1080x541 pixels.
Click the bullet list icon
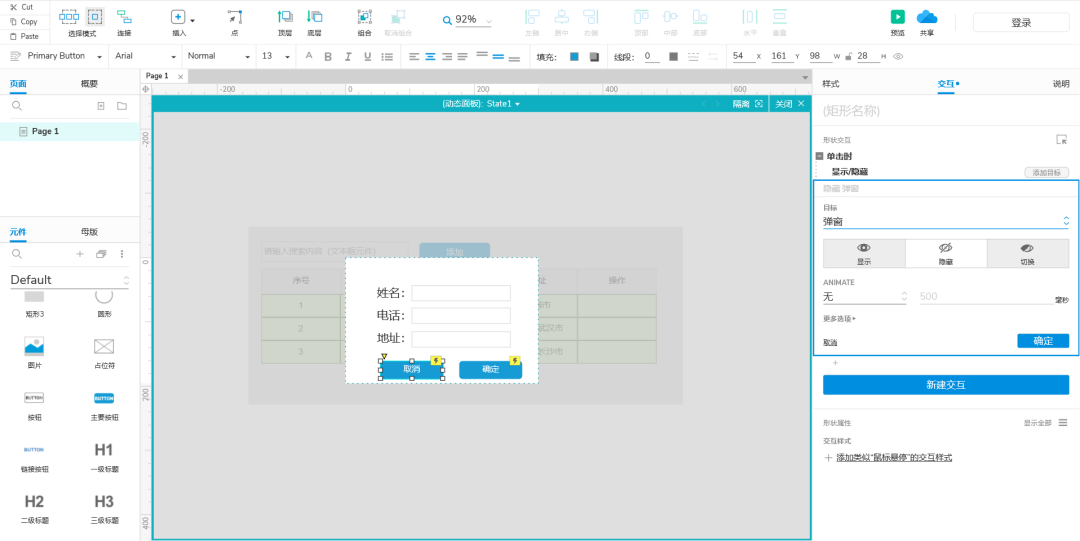tap(387, 57)
